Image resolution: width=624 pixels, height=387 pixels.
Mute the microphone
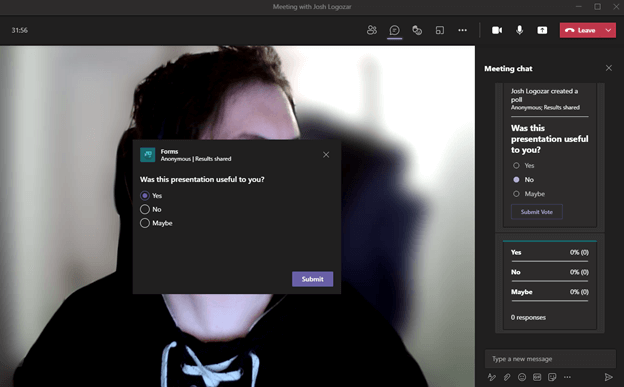519,30
